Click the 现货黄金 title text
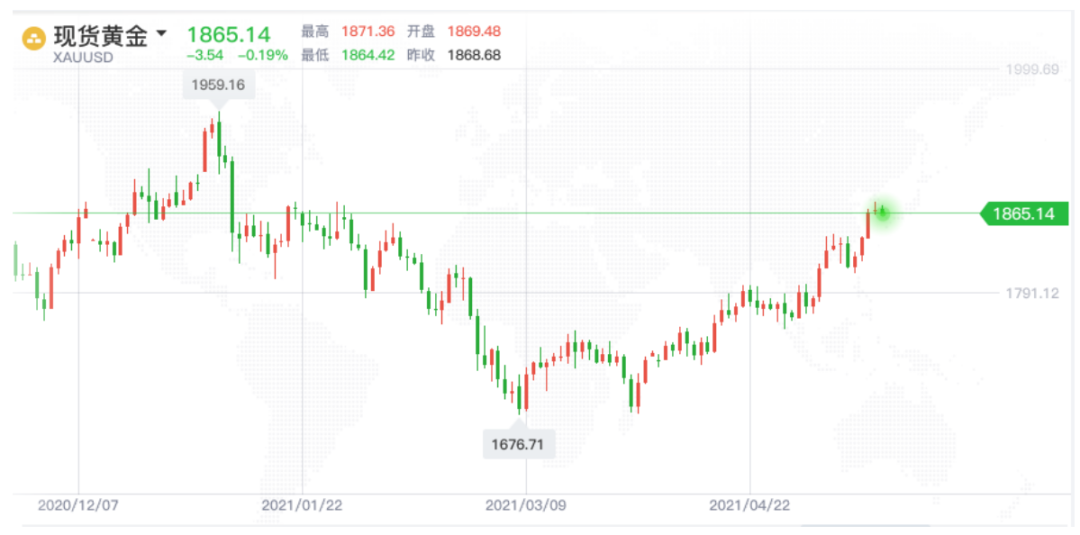The width and height of the screenshot is (1080, 535). 100,36
